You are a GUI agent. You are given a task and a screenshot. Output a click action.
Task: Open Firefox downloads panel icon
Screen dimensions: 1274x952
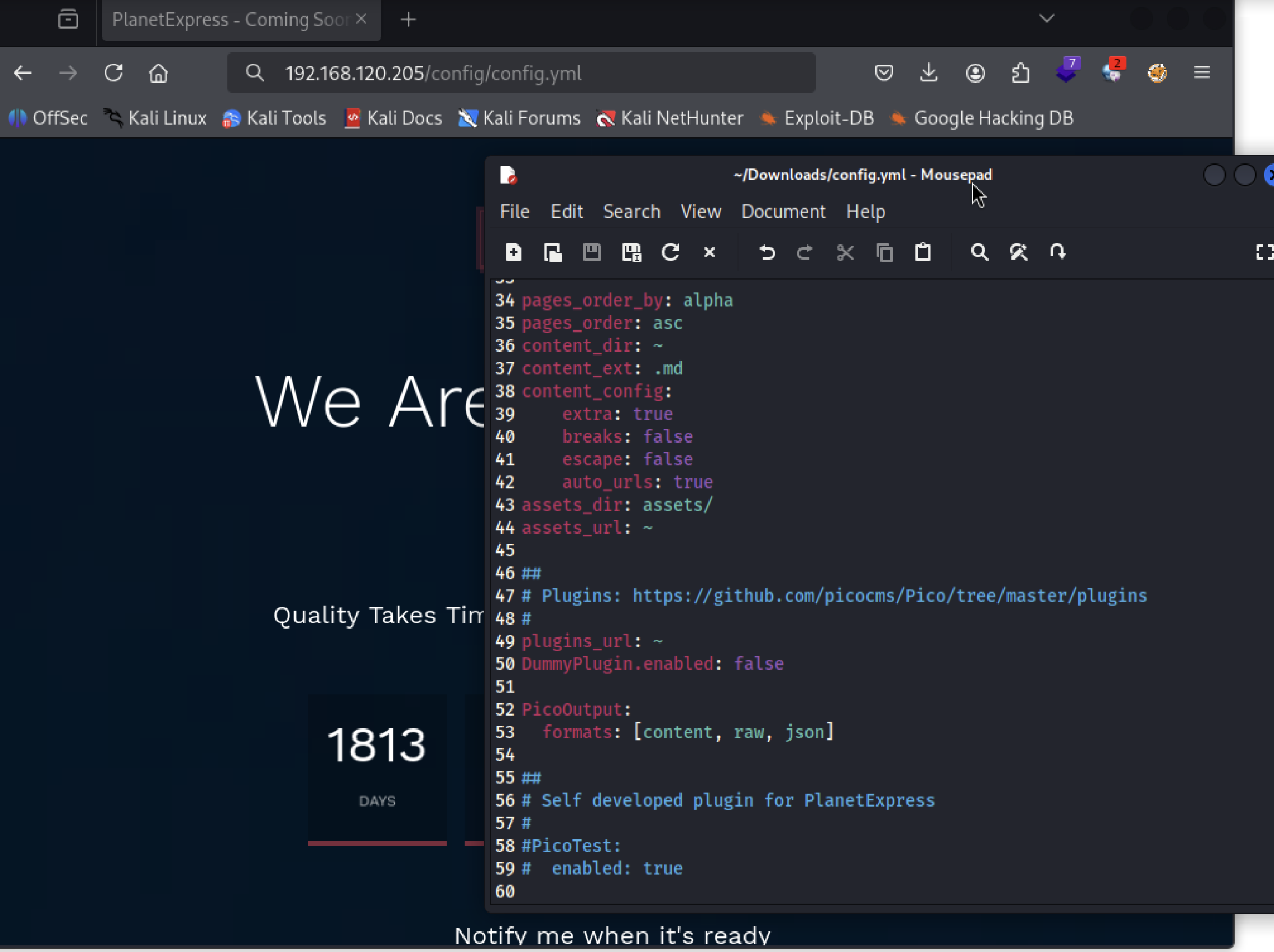coord(928,73)
